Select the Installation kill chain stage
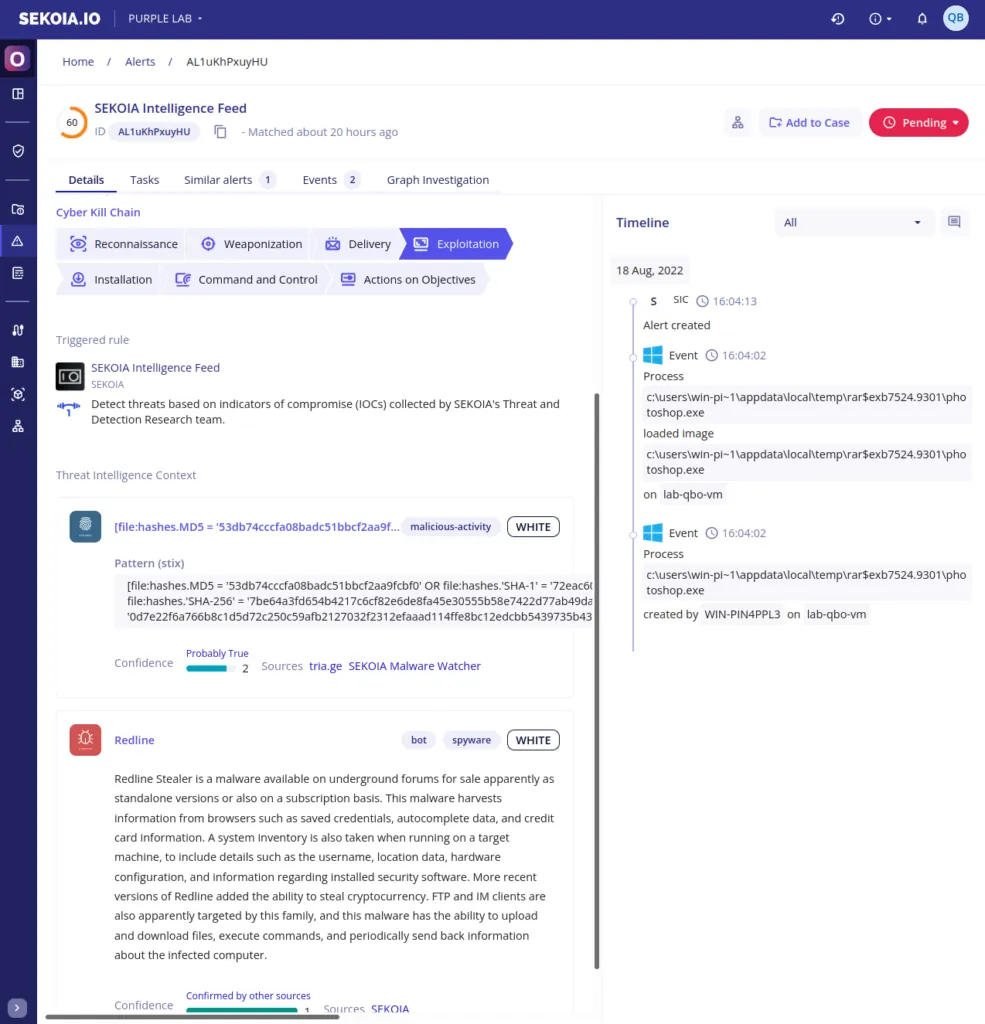 (111, 280)
